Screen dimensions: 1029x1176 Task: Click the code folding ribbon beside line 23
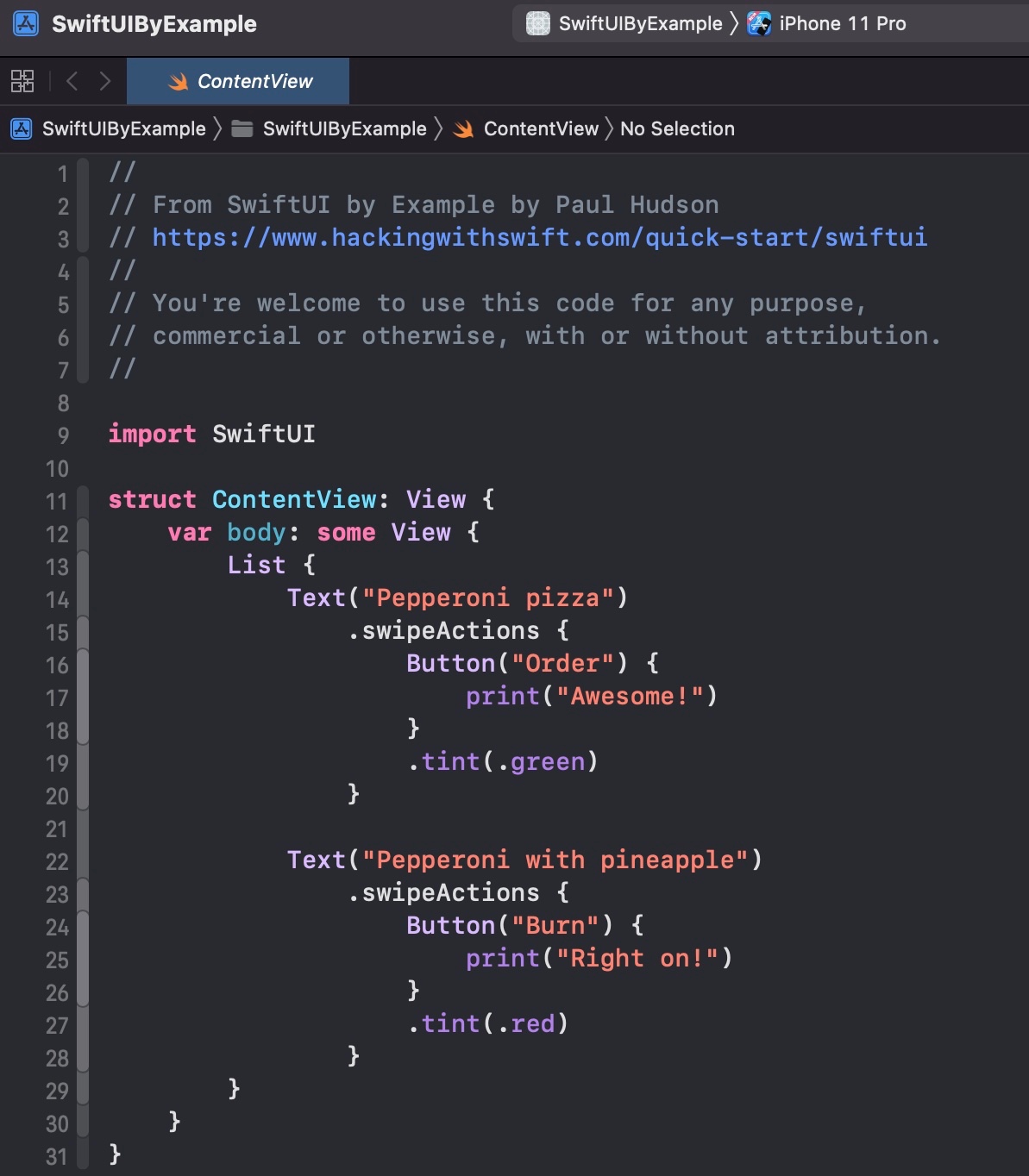coord(83,894)
